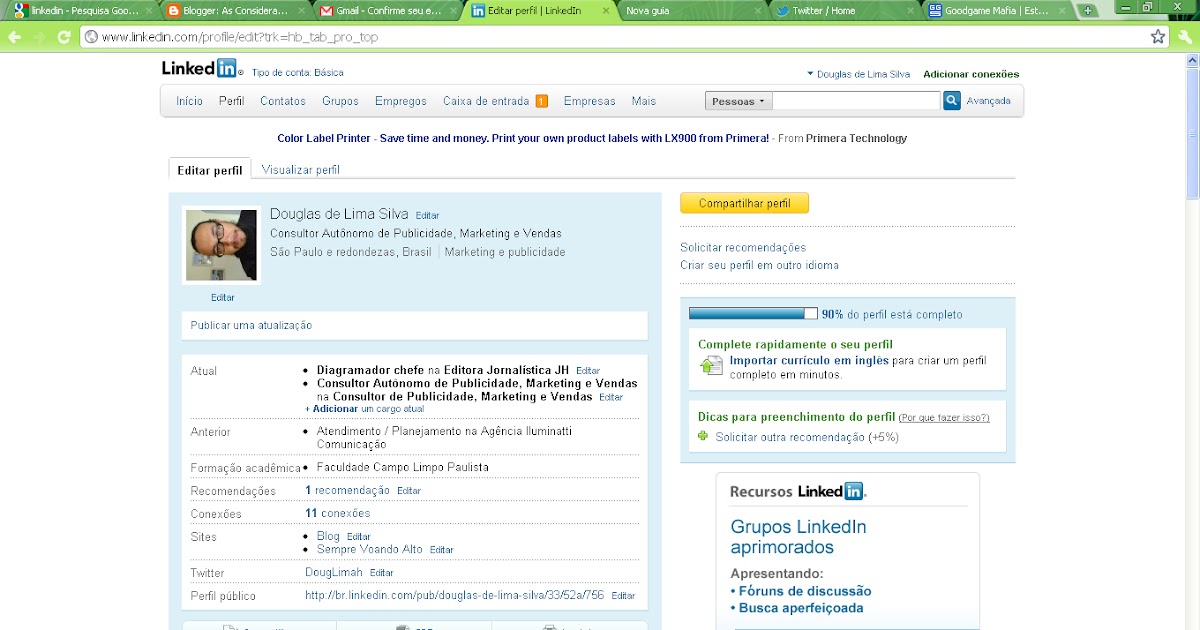Viewport: 1200px width, 630px height.
Task: Click the green plus icon beside Solicitar outra recomendação
Action: click(x=703, y=437)
